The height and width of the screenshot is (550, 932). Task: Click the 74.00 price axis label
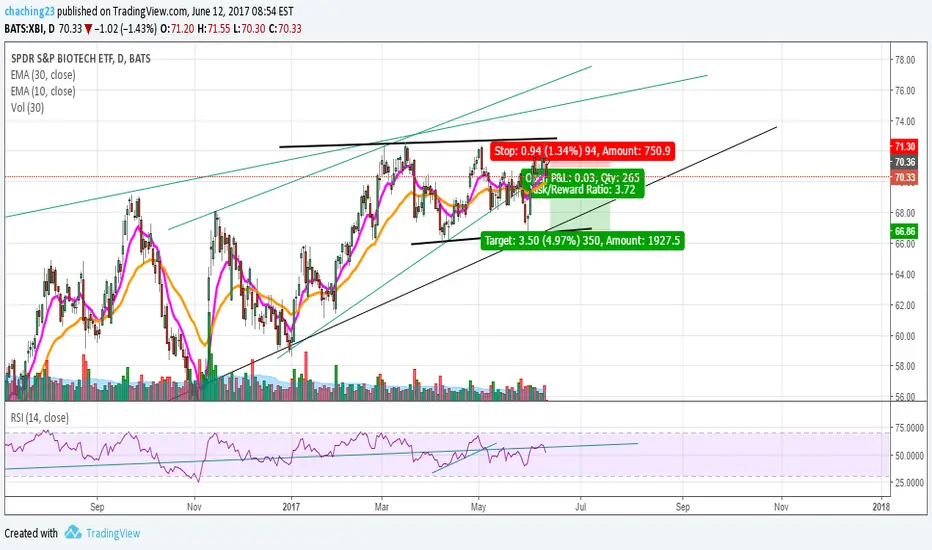click(905, 121)
